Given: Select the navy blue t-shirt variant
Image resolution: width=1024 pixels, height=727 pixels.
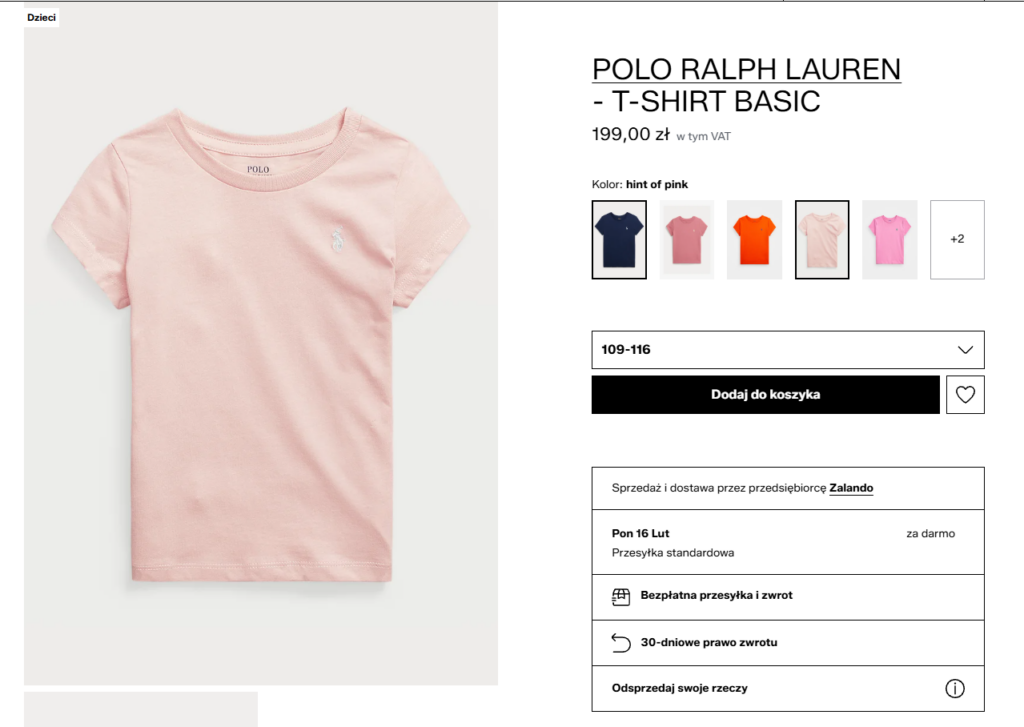Looking at the screenshot, I should point(618,238).
